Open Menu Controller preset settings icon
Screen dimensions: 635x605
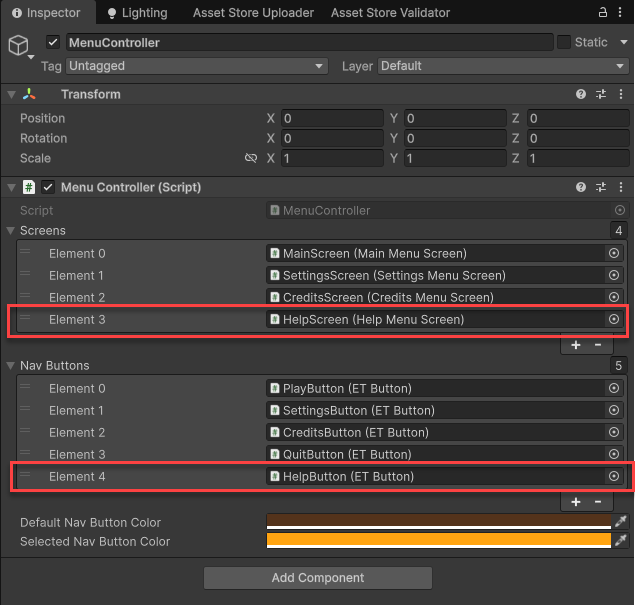601,187
